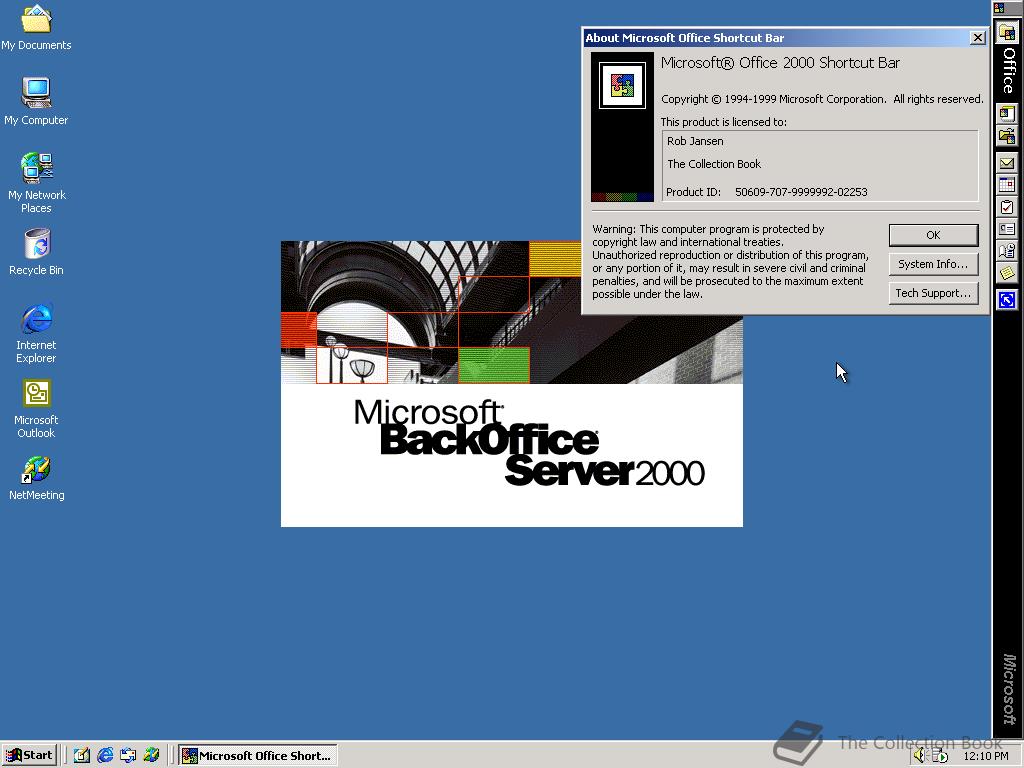Image resolution: width=1024 pixels, height=768 pixels.
Task: Open System Info from About dialog
Action: (x=933, y=264)
